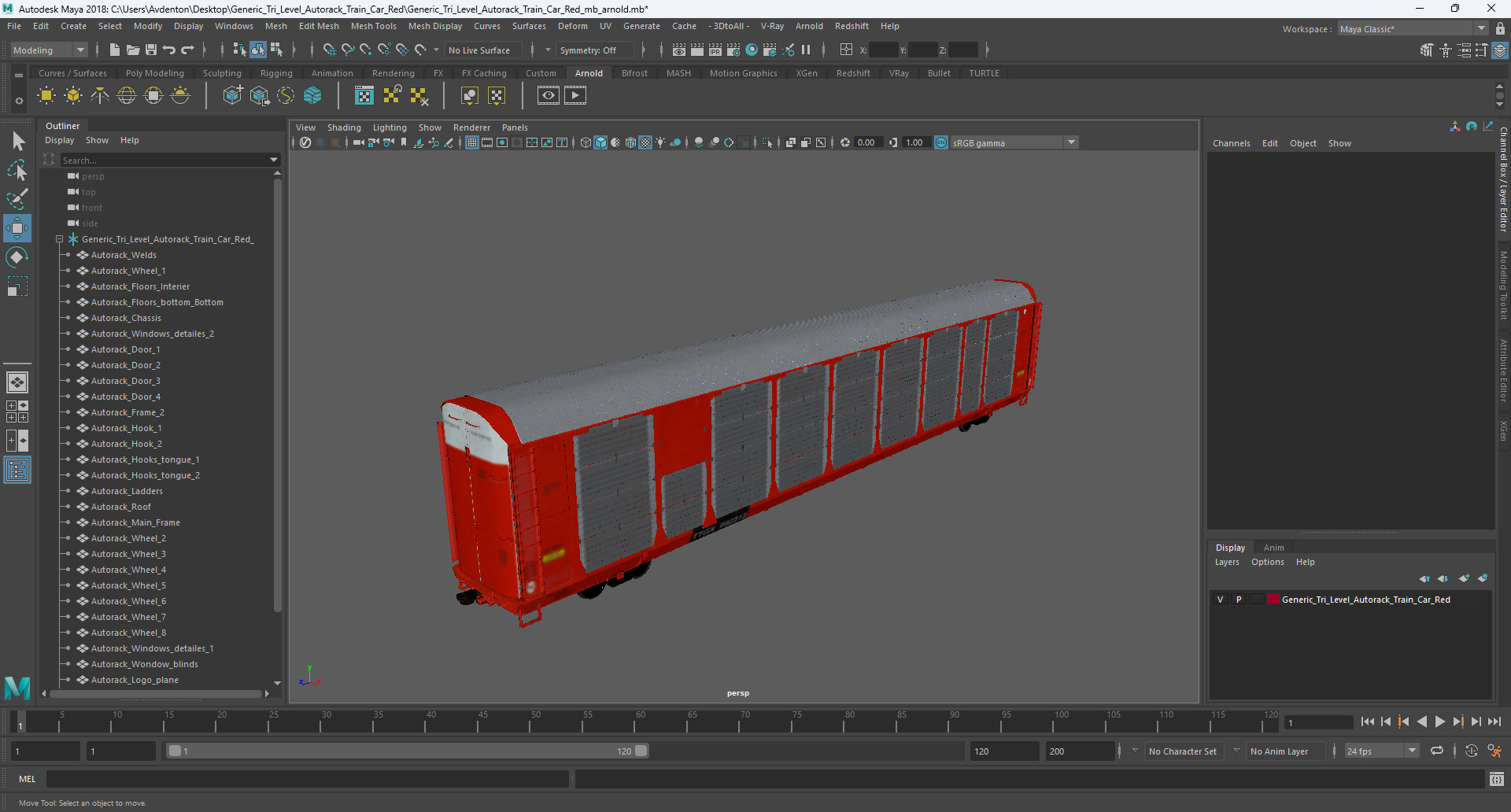Open the script editor icon
This screenshot has width=1511, height=812.
1497,779
